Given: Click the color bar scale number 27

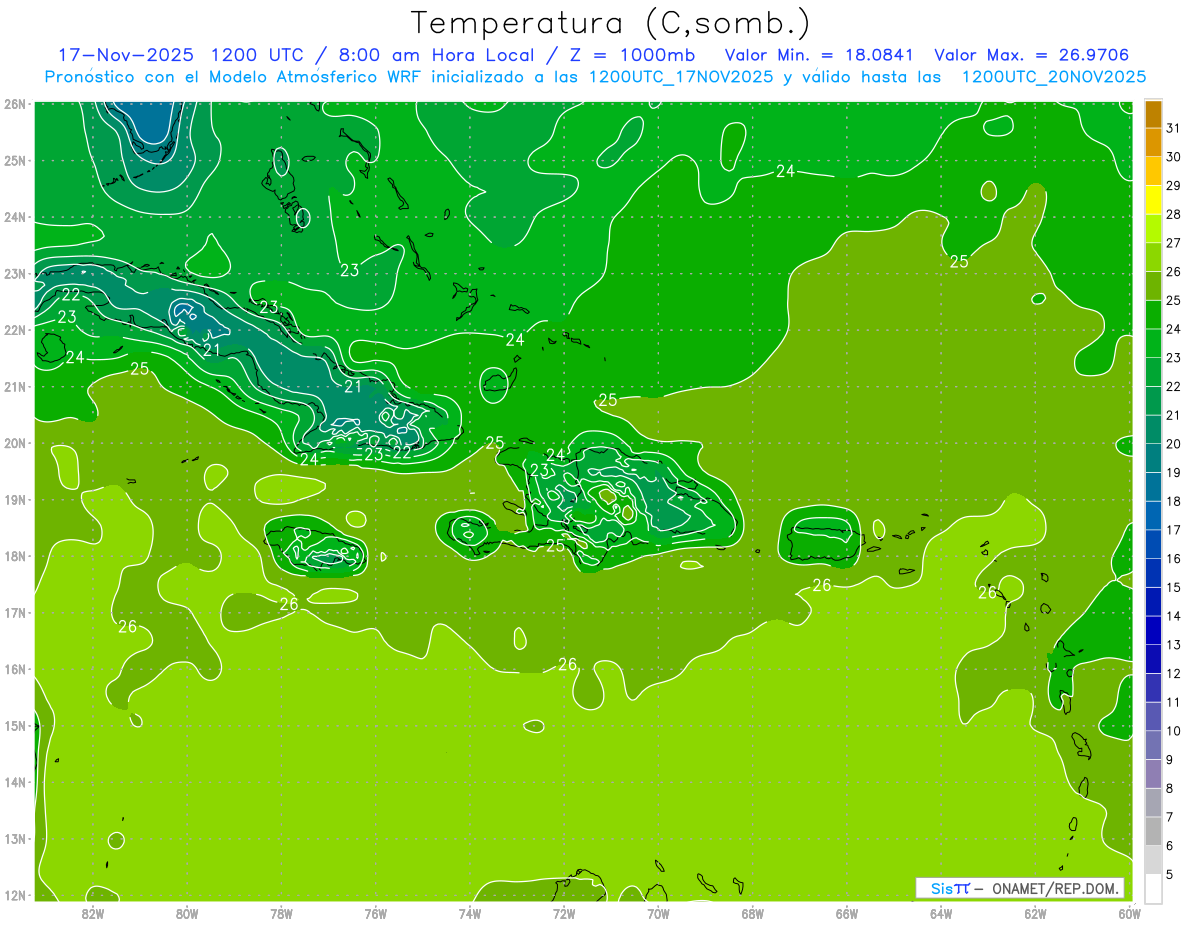Looking at the screenshot, I should click(x=1174, y=243).
